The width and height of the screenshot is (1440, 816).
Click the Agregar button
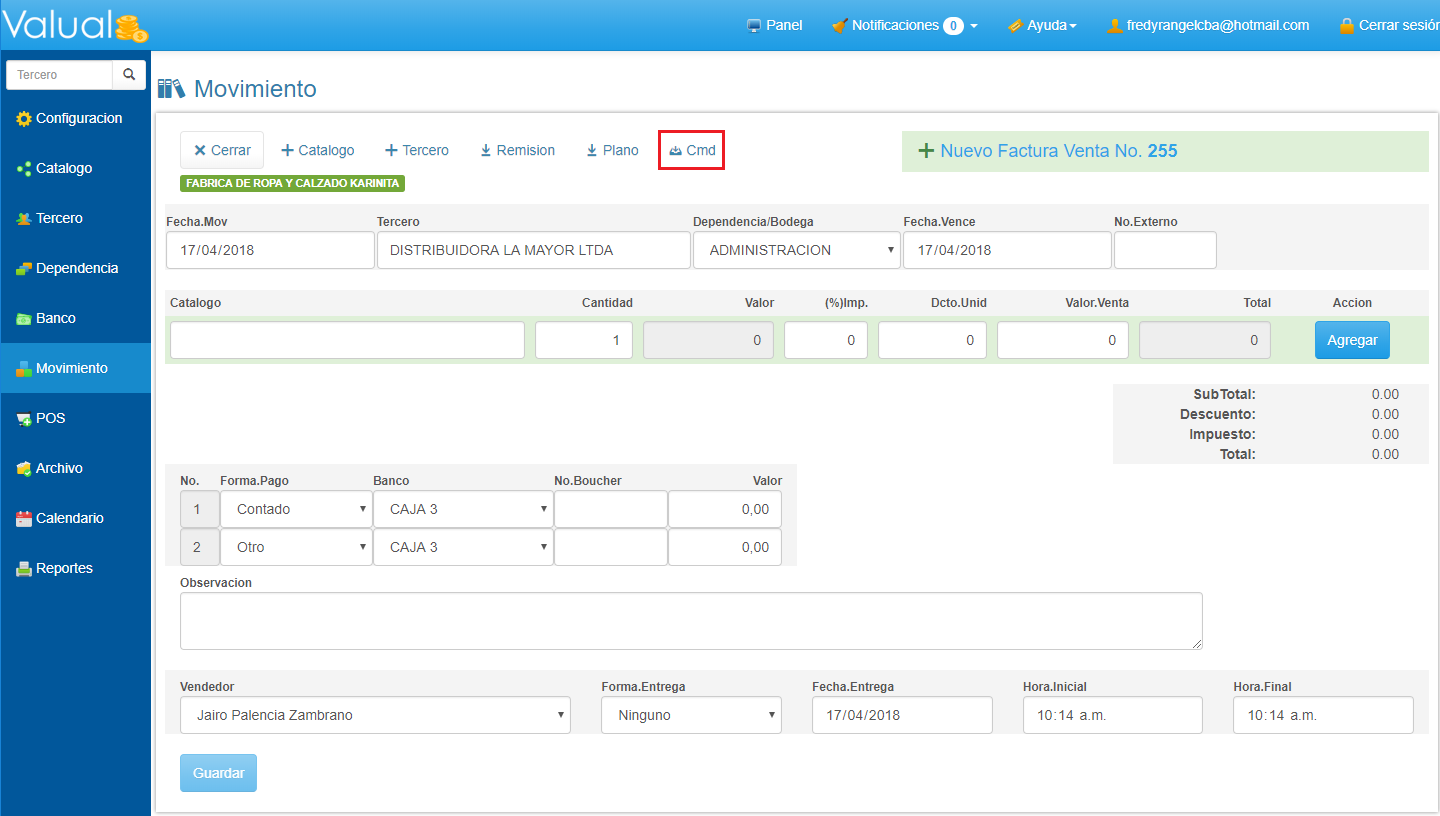[1352, 340]
